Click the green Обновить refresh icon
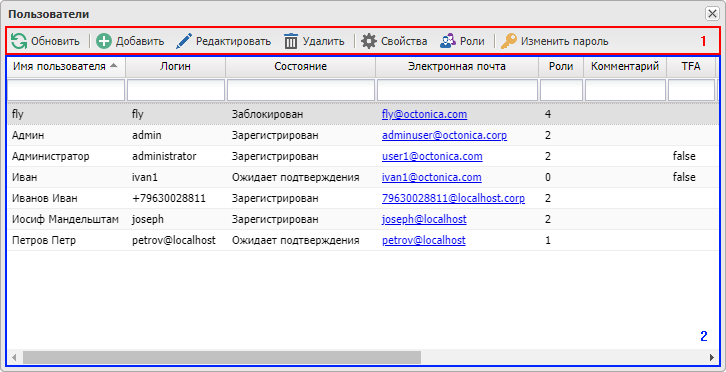This screenshot has height=372, width=726. (x=19, y=41)
